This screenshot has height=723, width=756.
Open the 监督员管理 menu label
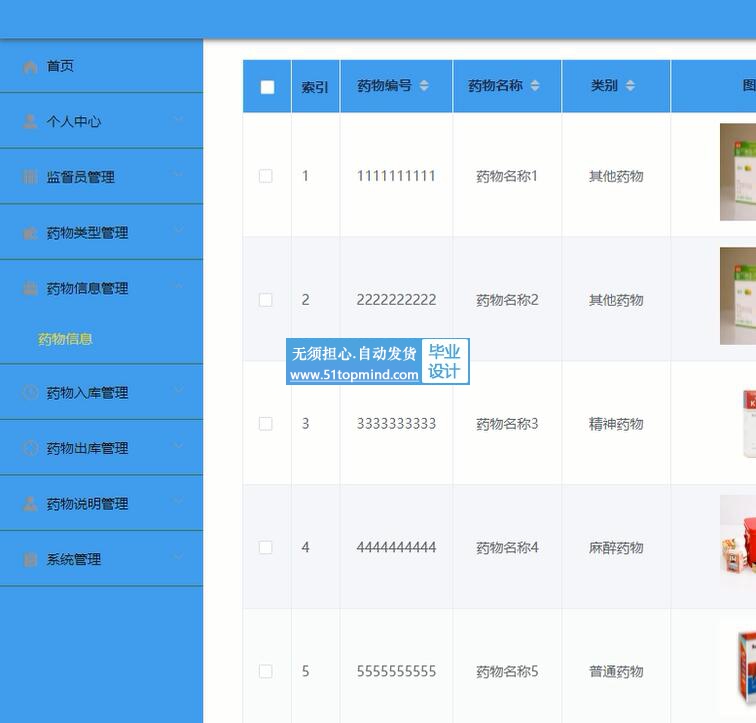[x=81, y=177]
